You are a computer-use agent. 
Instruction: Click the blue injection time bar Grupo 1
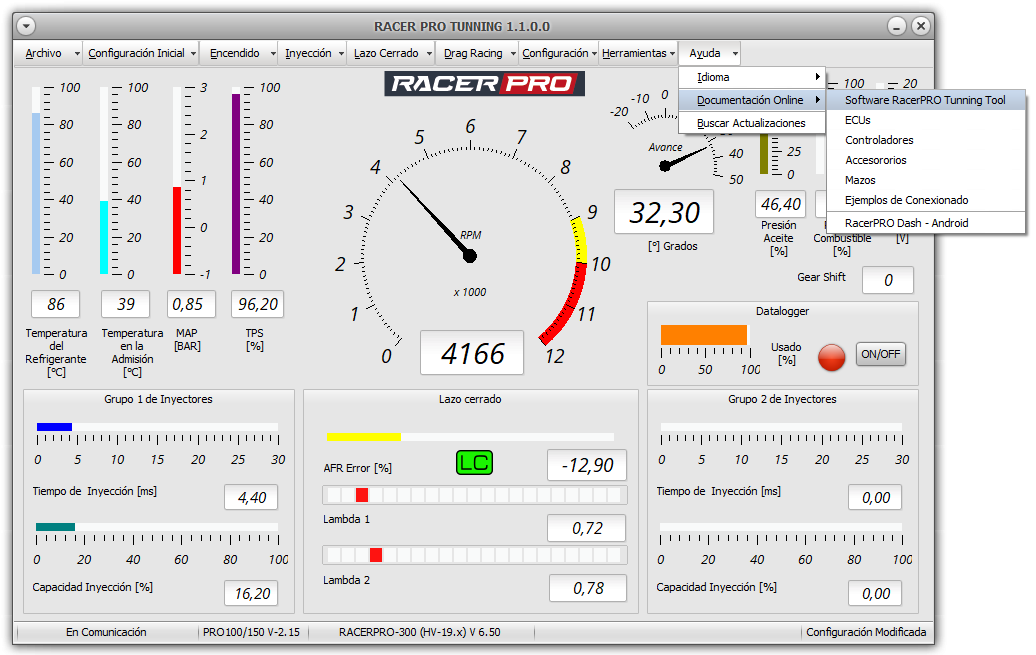[54, 427]
